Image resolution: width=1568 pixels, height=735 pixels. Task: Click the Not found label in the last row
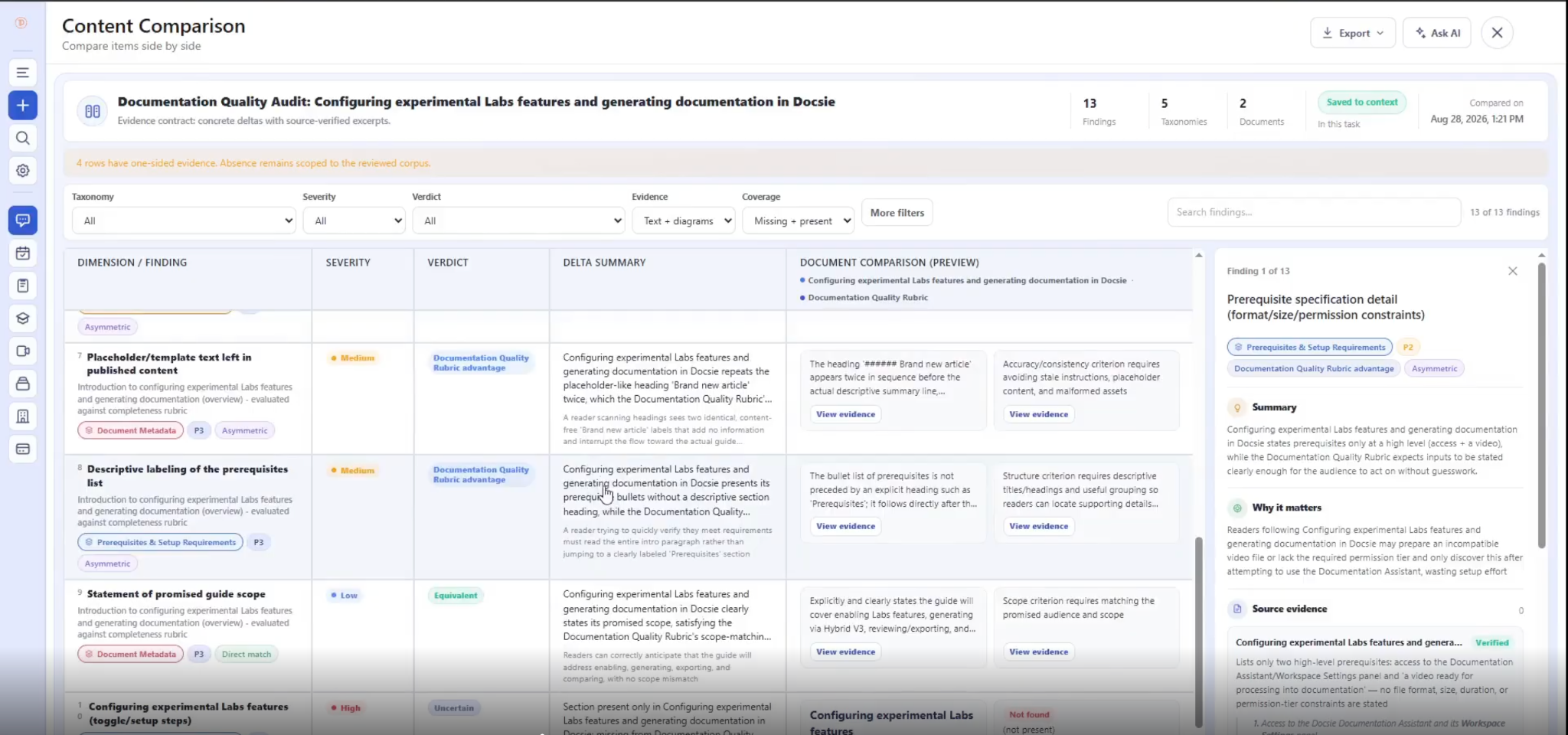pyautogui.click(x=1029, y=714)
